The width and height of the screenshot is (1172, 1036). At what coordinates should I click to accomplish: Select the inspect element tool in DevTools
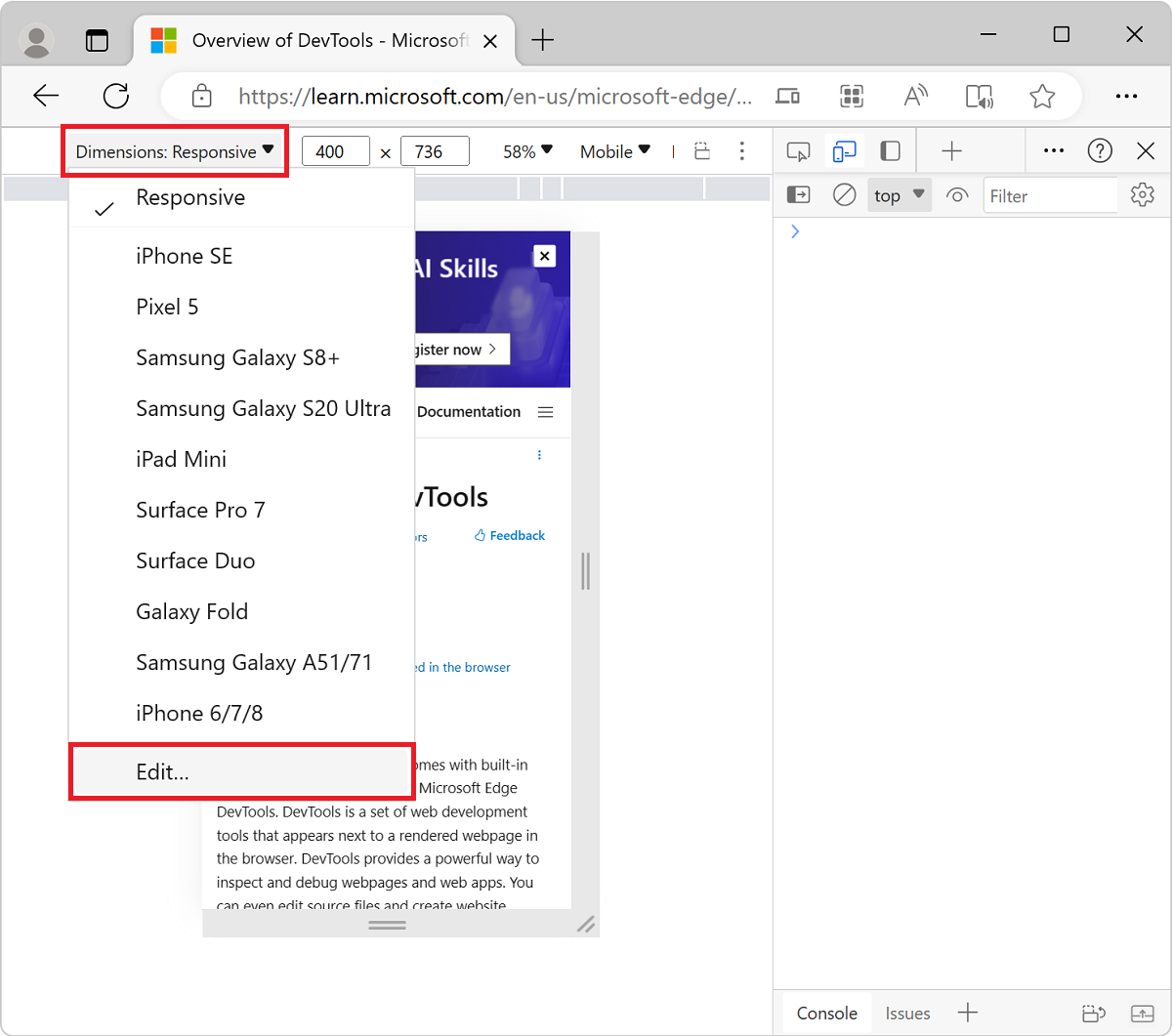[x=798, y=150]
